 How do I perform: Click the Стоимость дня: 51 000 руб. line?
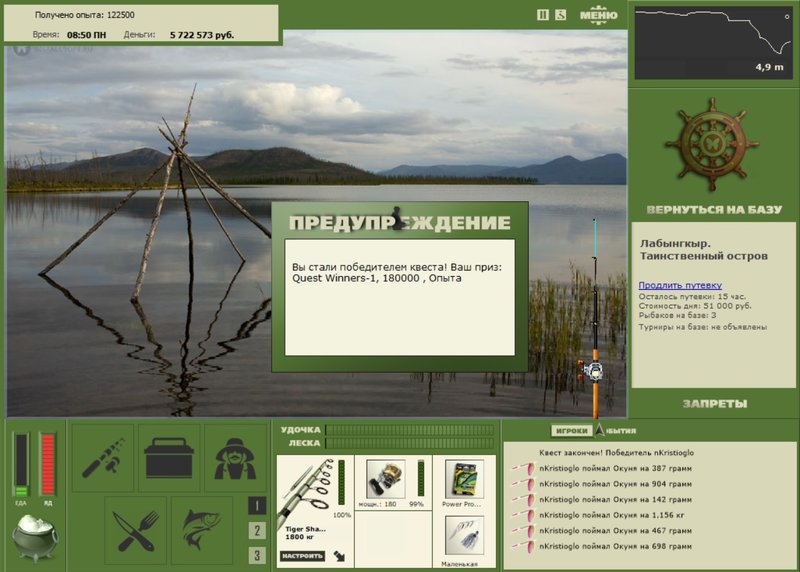tap(695, 306)
